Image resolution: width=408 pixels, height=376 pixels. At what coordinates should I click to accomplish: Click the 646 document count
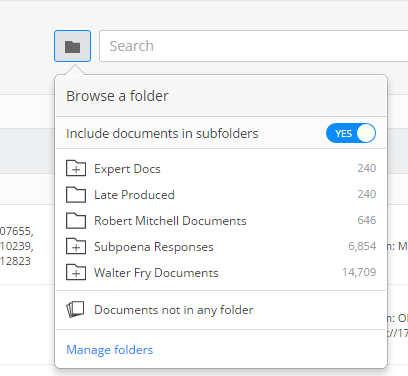(x=367, y=220)
